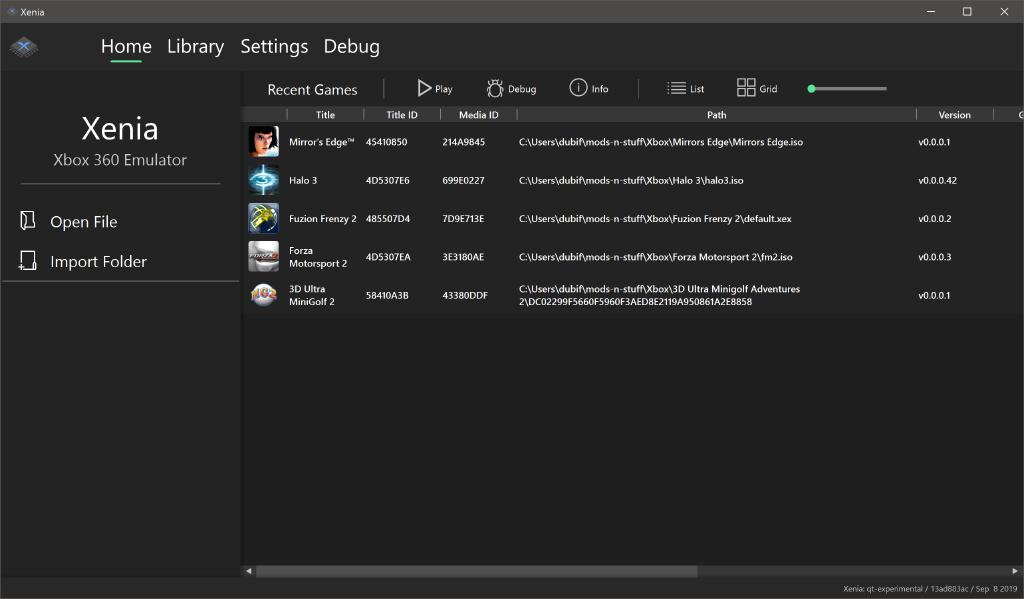Click the Mirror's Edge game thumbnail
1024x599 pixels.
pos(263,141)
